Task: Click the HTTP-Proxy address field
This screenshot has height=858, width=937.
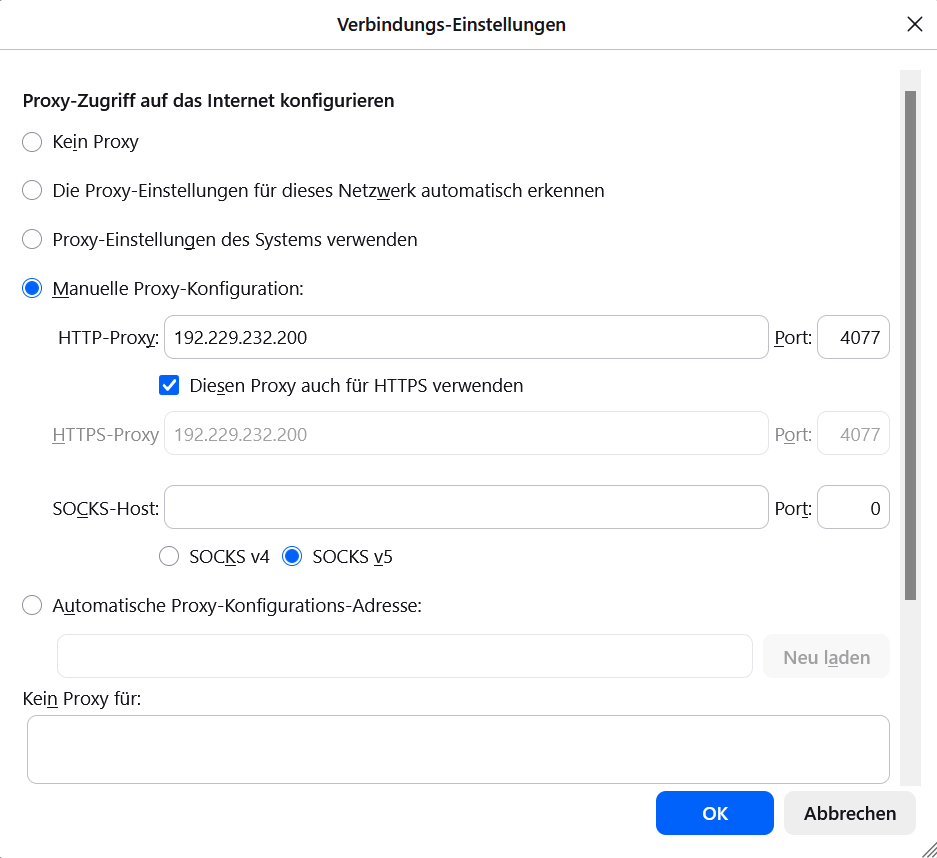Action: coord(465,338)
